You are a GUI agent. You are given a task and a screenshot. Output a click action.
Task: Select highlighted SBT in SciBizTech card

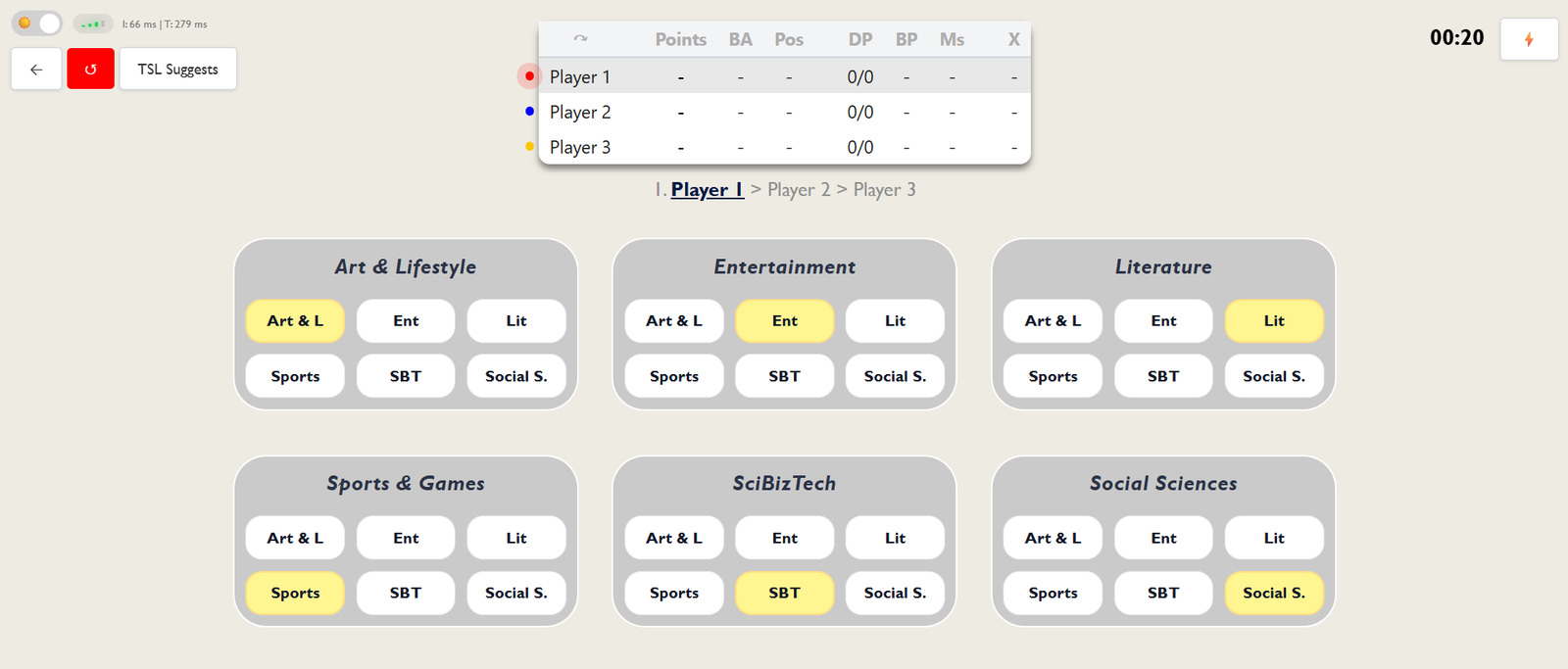[785, 593]
